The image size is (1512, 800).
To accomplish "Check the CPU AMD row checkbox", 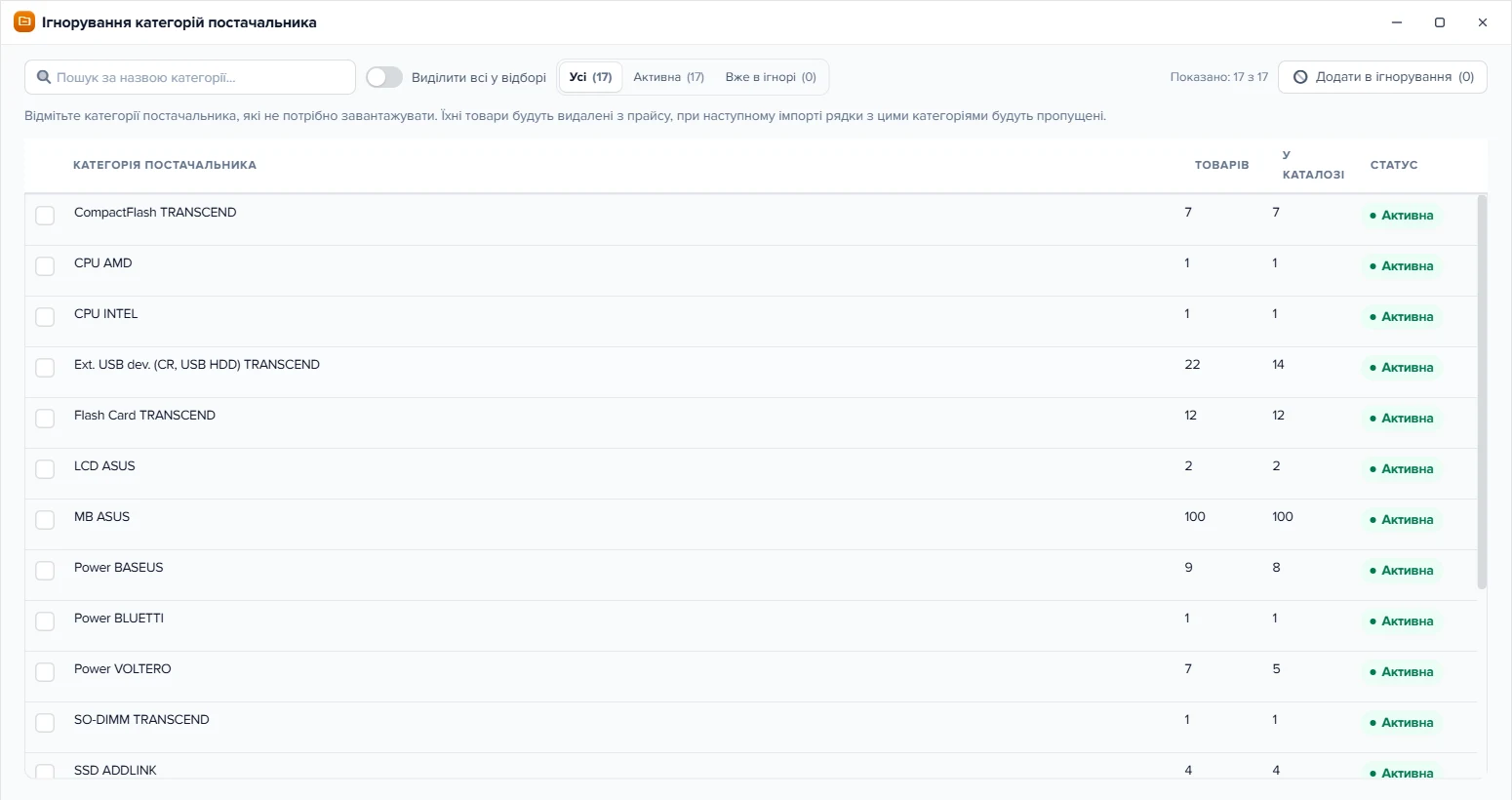I will tap(45, 266).
